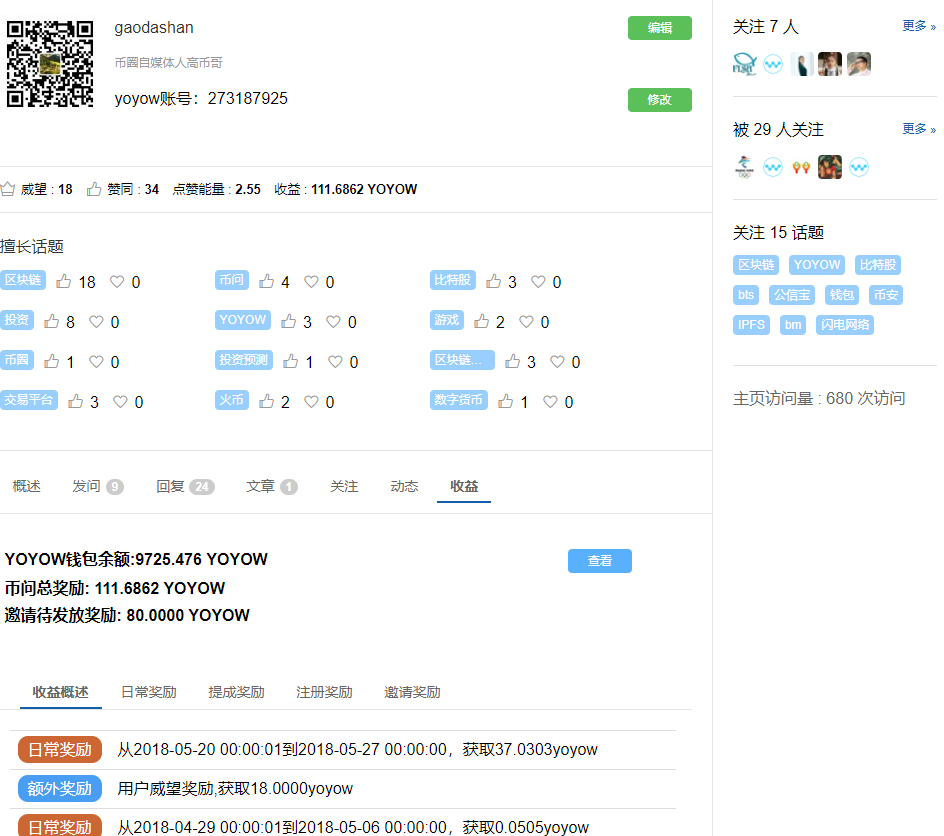Image resolution: width=944 pixels, height=836 pixels.
Task: Switch to the 回复 tab
Action: 185,486
